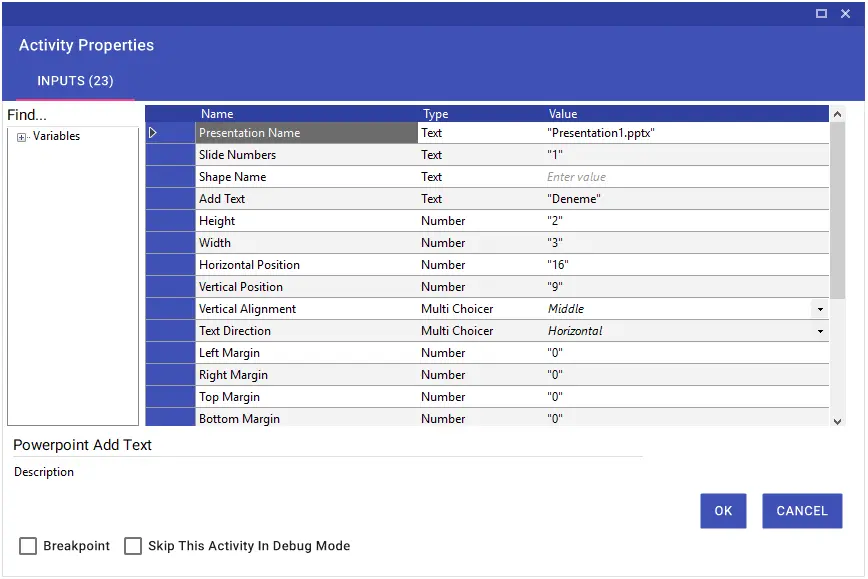This screenshot has height=579, width=868.
Task: Switch to the INPUTS (23) tab
Action: click(x=75, y=81)
